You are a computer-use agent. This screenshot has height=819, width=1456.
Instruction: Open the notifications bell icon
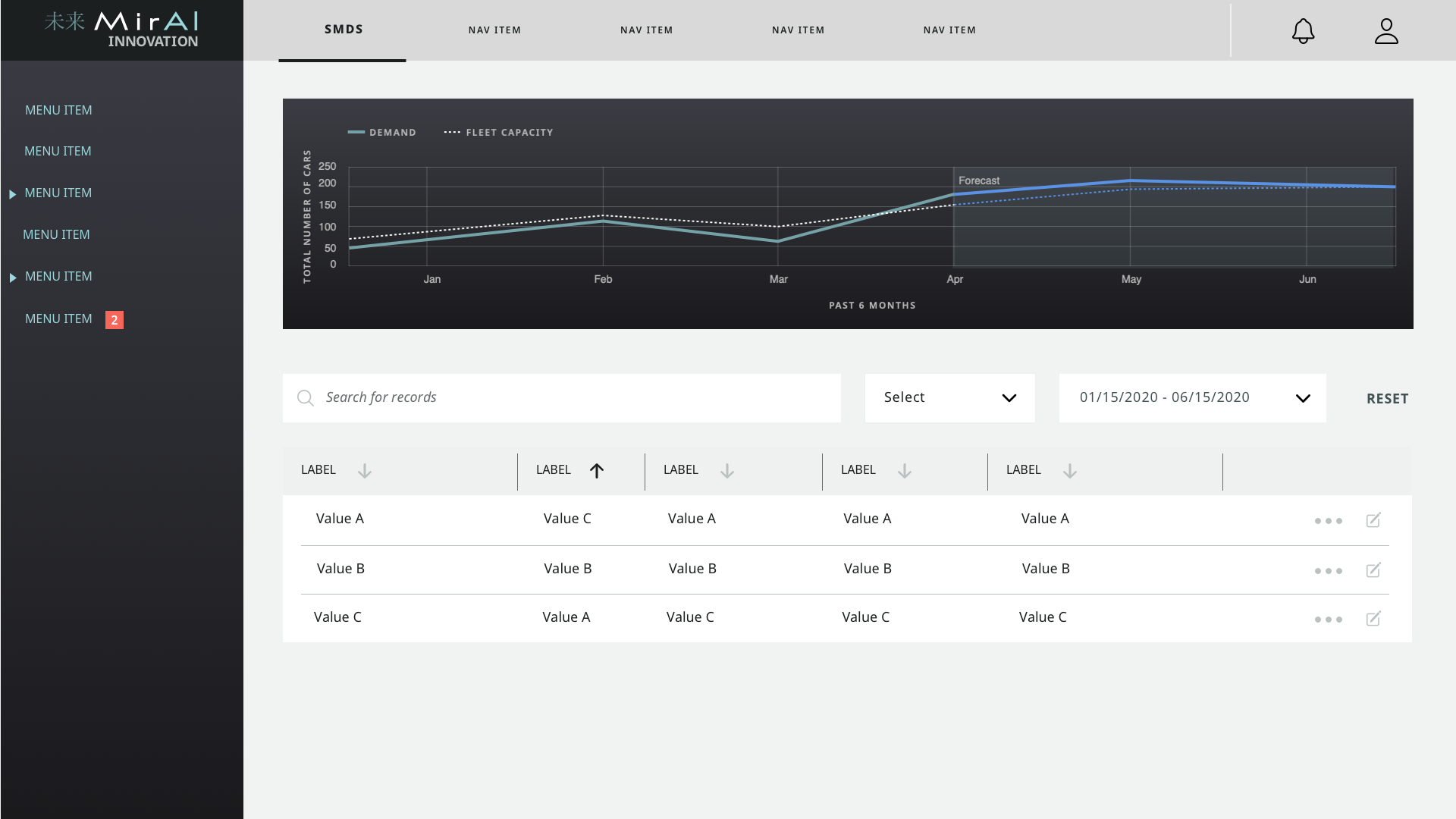click(x=1303, y=31)
